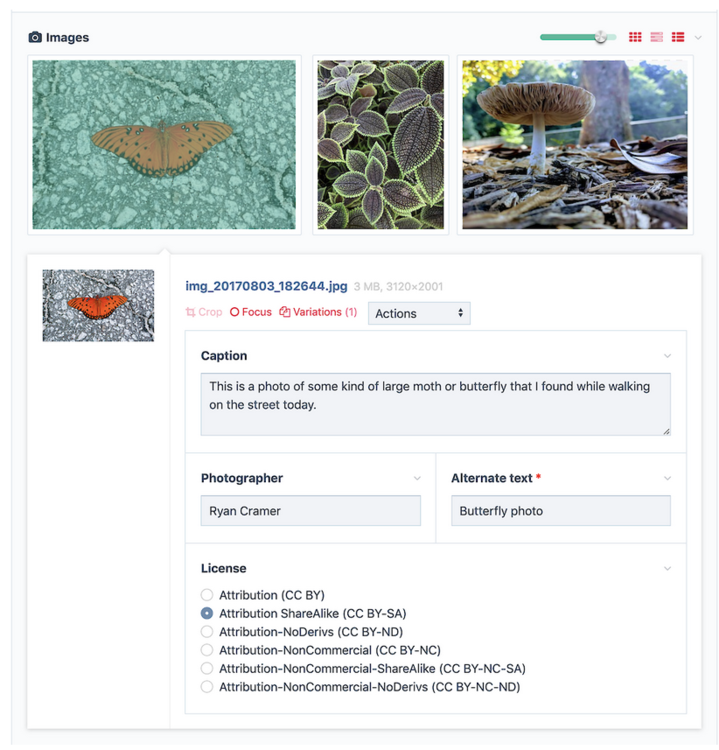Click the Crop tool icon
The width and height of the screenshot is (719, 750).
point(191,313)
